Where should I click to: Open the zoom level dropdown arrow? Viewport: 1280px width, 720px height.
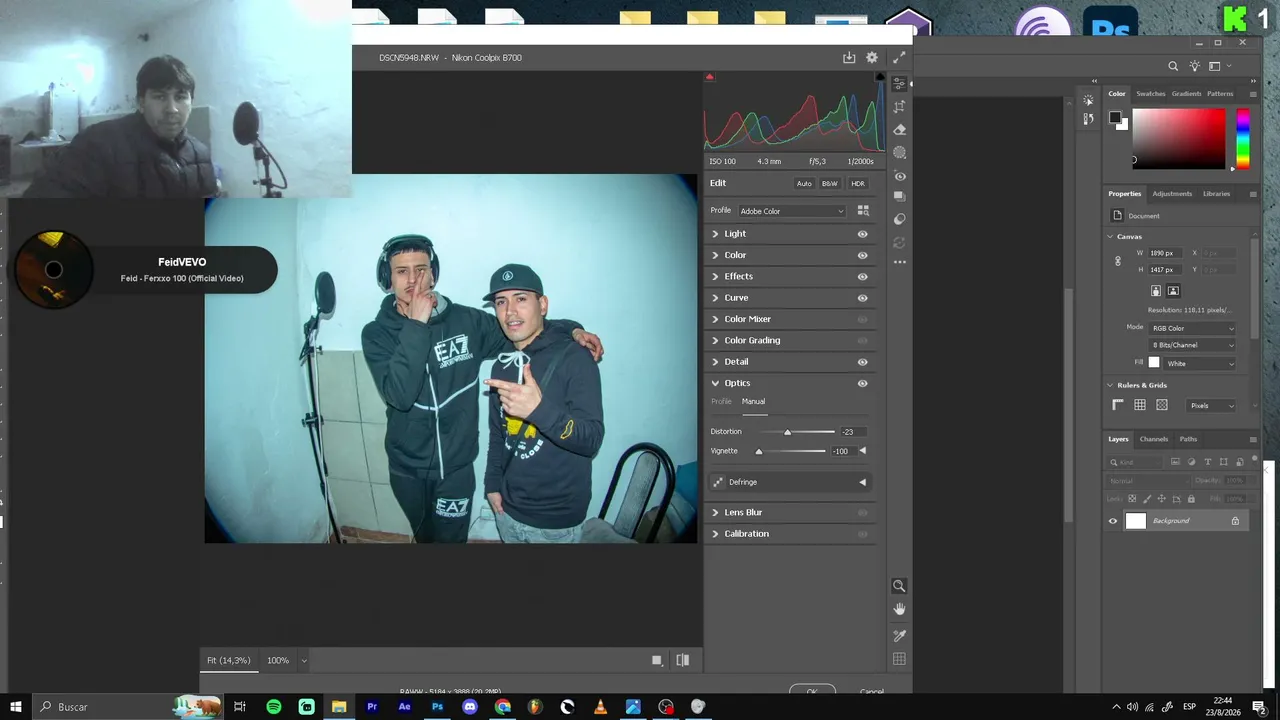[x=304, y=661]
